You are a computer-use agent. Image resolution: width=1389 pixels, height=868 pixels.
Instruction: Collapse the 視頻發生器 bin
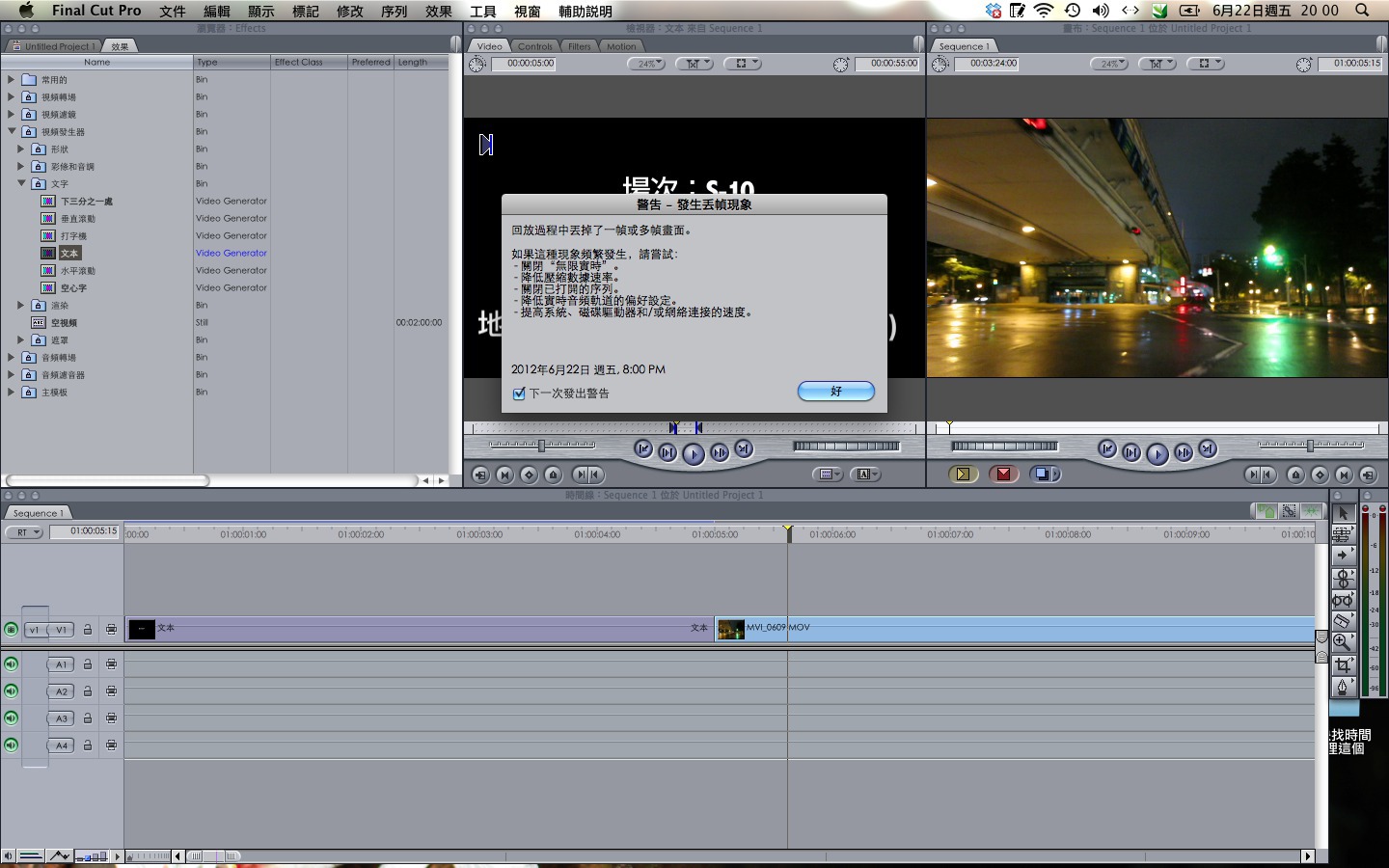point(12,131)
